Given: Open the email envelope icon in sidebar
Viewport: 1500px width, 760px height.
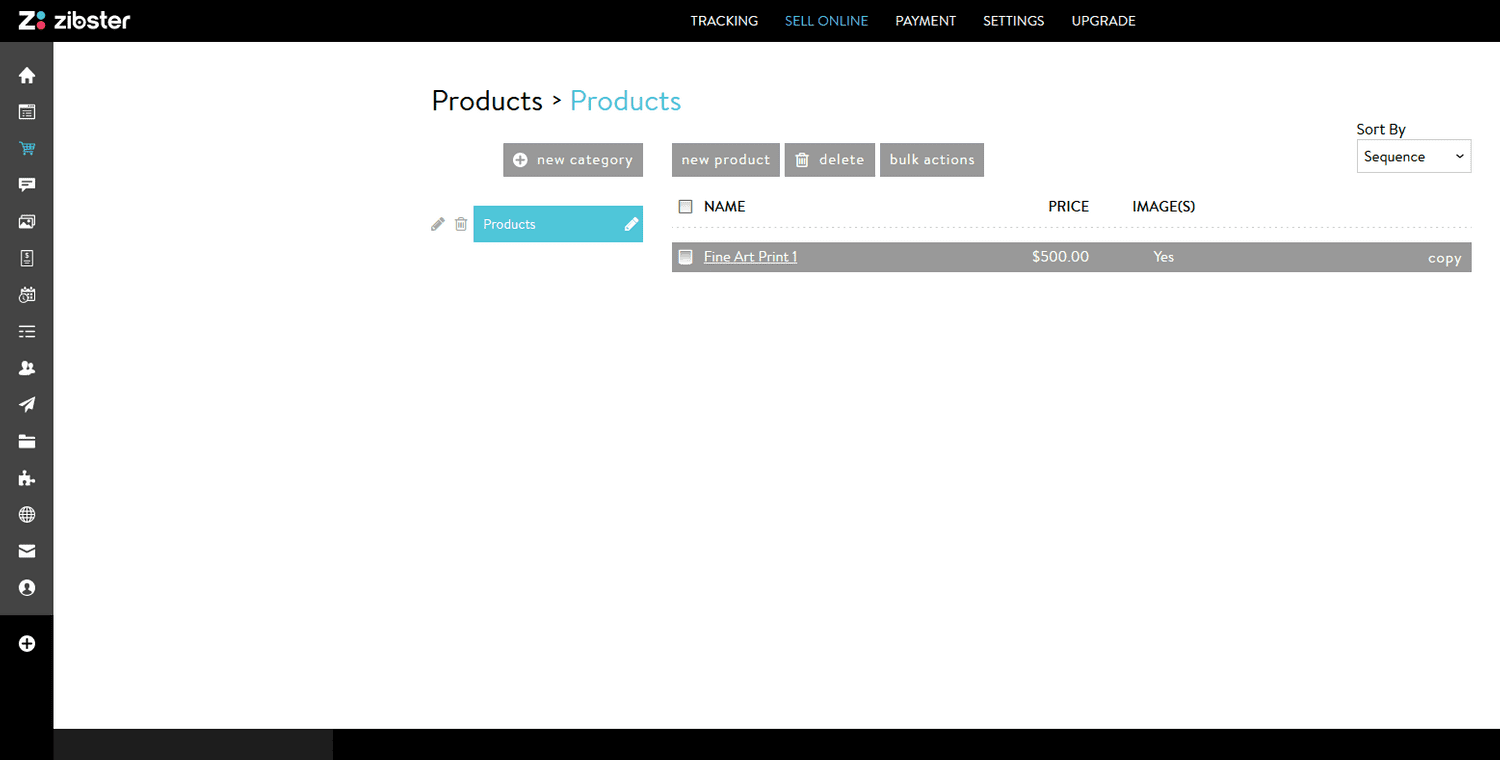Looking at the screenshot, I should (x=27, y=551).
